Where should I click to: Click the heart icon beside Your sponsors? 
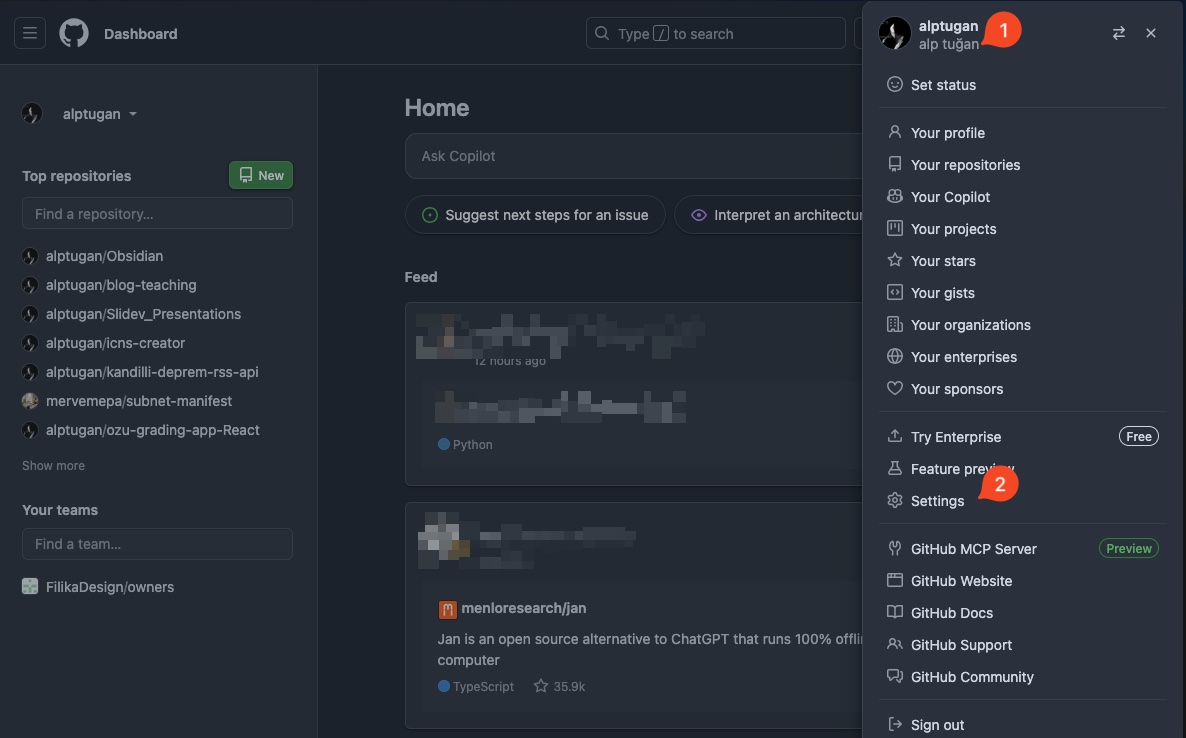895,389
